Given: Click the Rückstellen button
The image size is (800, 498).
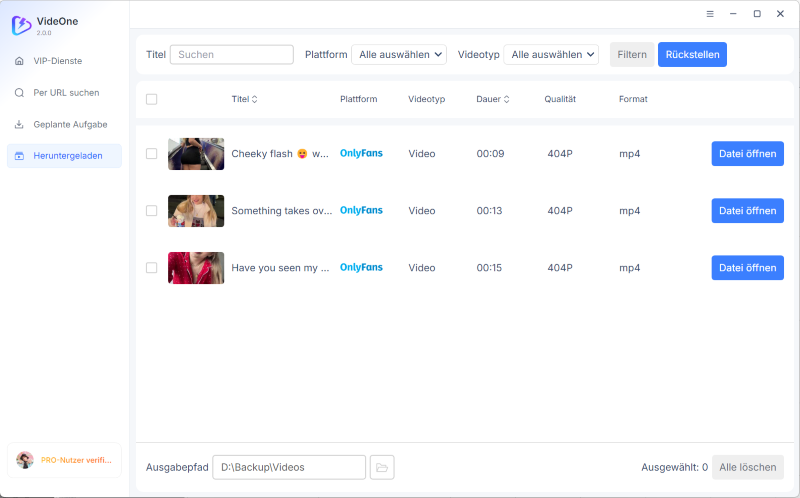Looking at the screenshot, I should pos(692,55).
